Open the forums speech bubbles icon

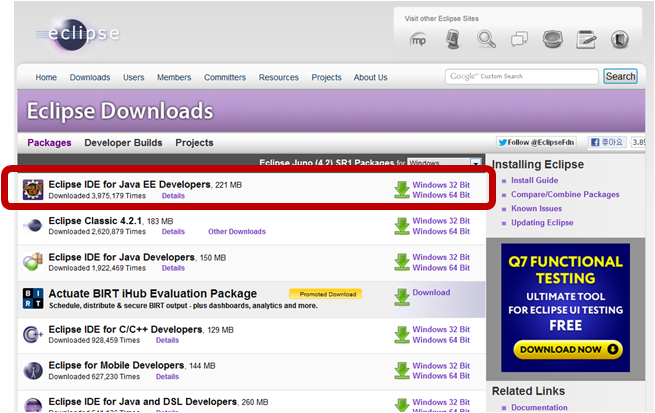click(x=519, y=40)
